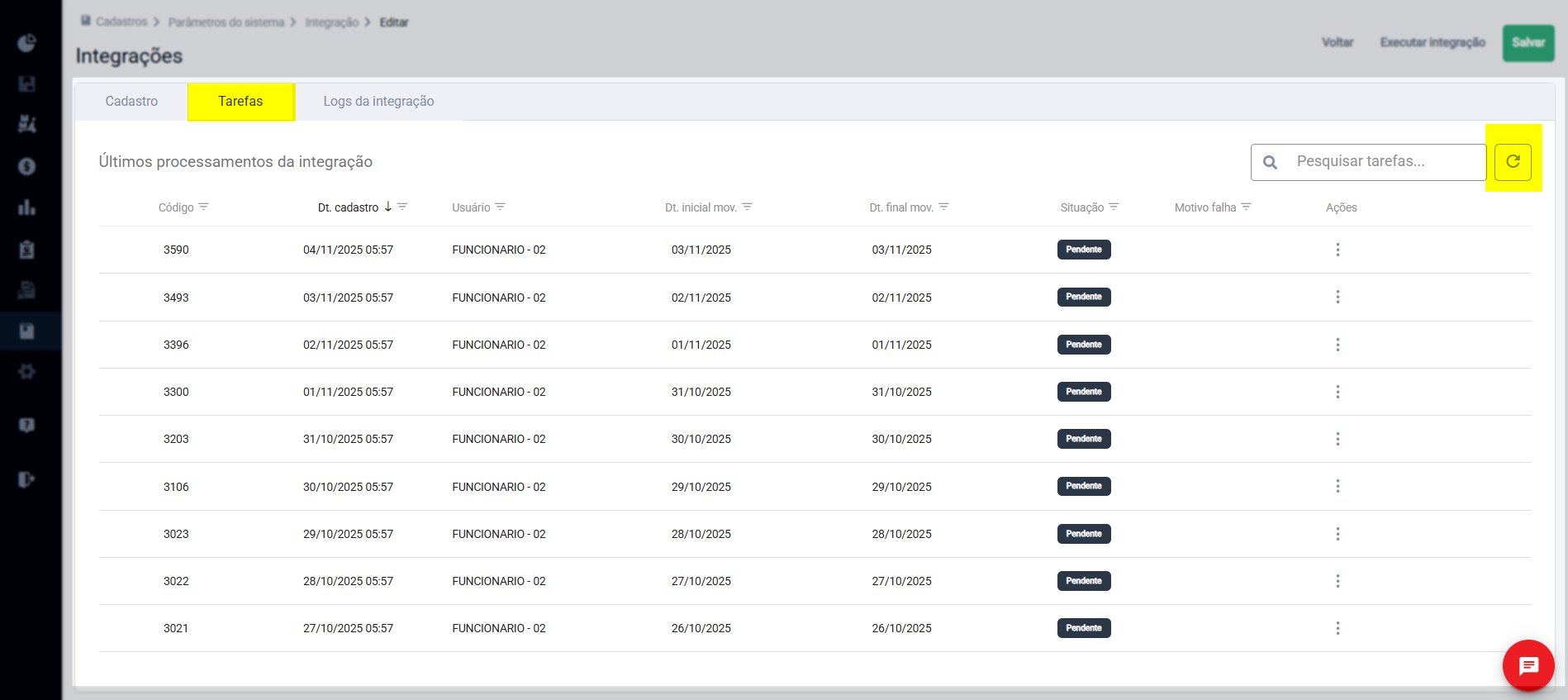
Task: Click the green Salvar button
Action: tap(1528, 43)
